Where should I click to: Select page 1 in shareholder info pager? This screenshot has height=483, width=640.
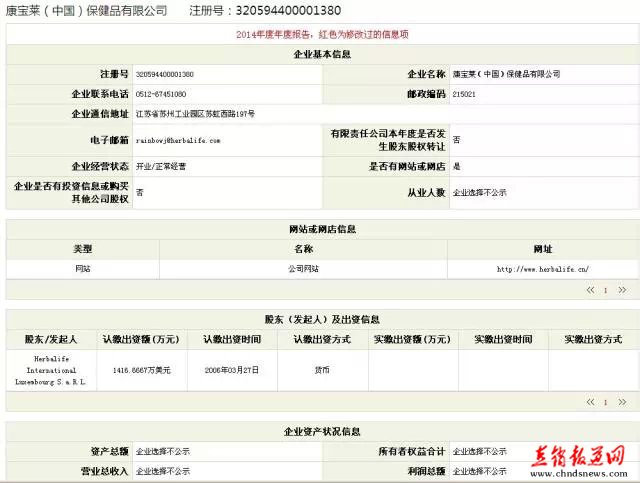(x=606, y=403)
